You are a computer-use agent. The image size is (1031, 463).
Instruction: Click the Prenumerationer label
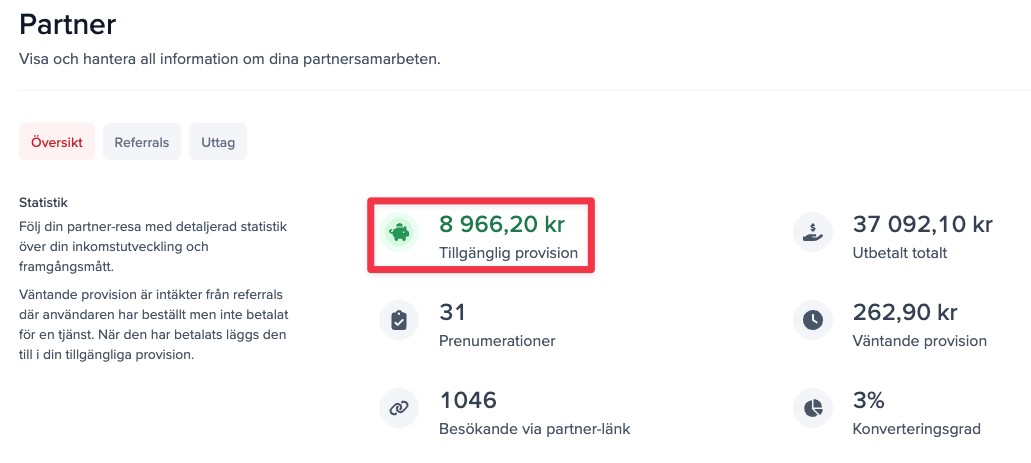(x=497, y=341)
